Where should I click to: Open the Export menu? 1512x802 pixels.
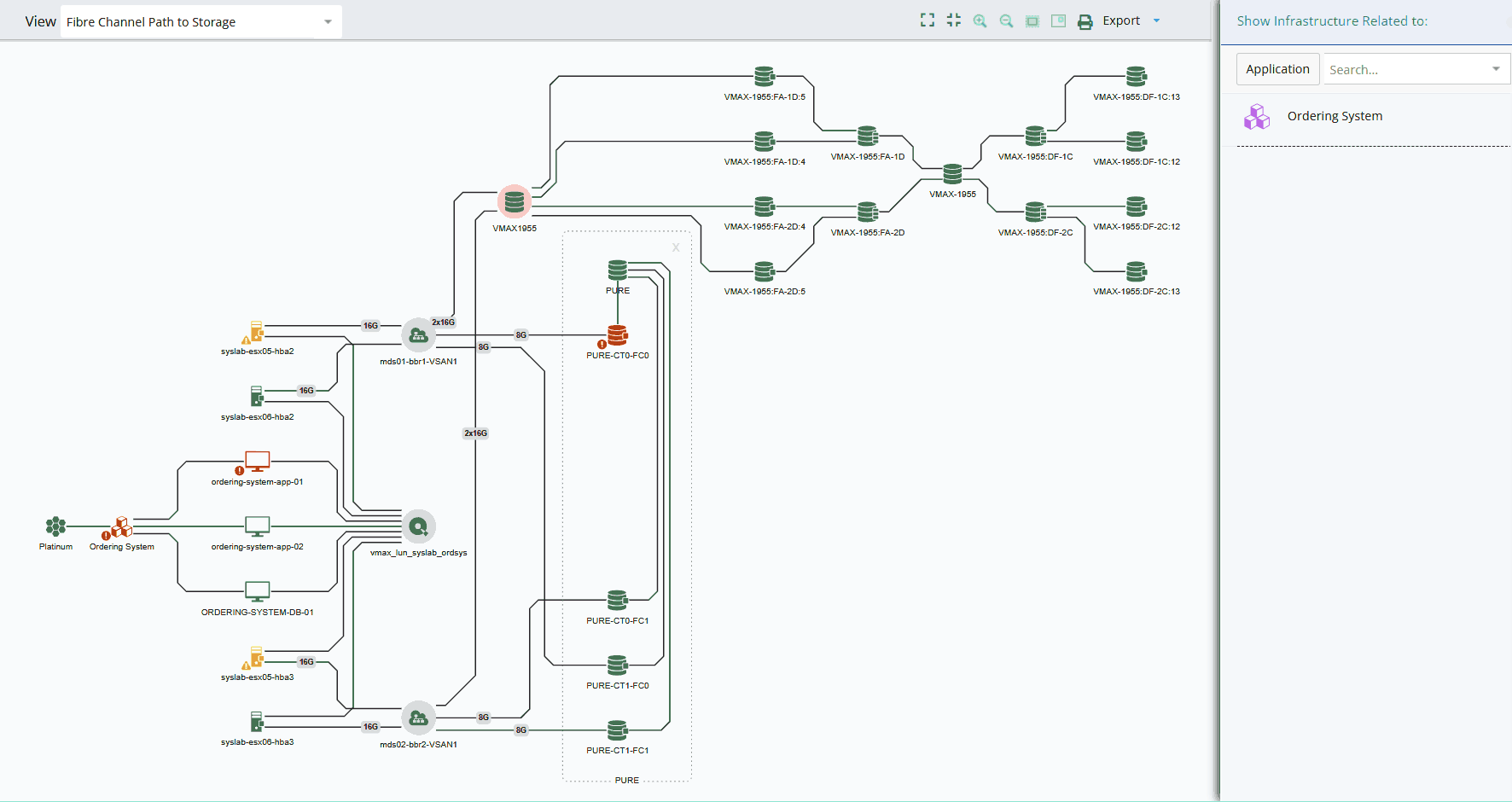tap(1131, 20)
